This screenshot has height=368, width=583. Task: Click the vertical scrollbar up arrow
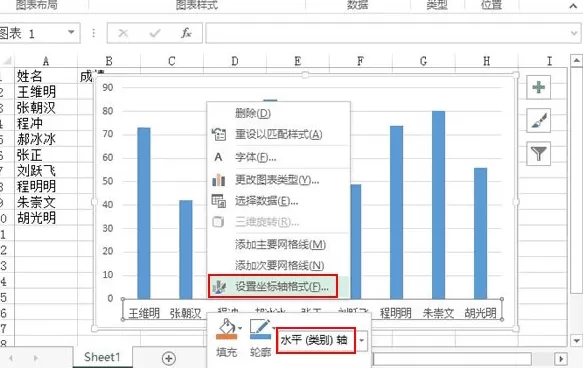pyautogui.click(x=576, y=60)
